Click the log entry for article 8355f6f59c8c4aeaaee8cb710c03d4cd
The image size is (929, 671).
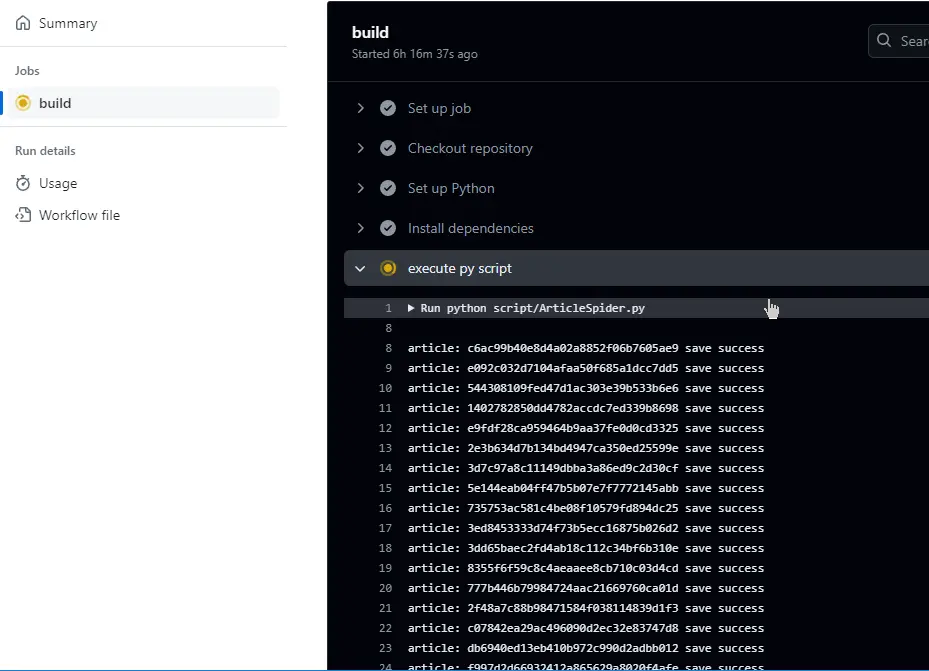[x=586, y=568]
